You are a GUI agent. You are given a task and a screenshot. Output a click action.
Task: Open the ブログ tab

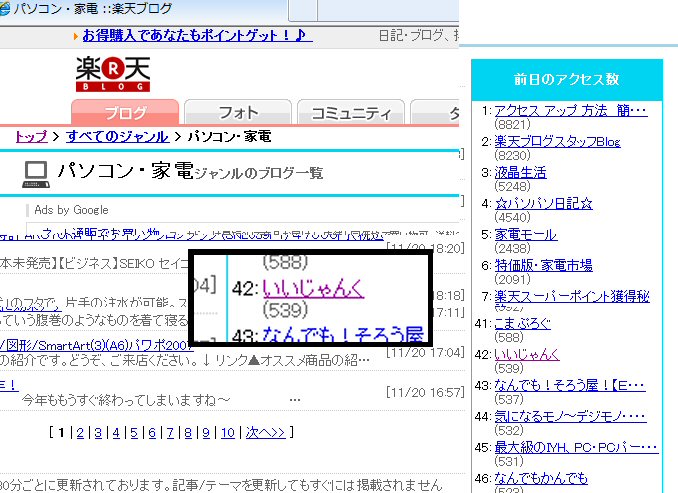tap(125, 112)
